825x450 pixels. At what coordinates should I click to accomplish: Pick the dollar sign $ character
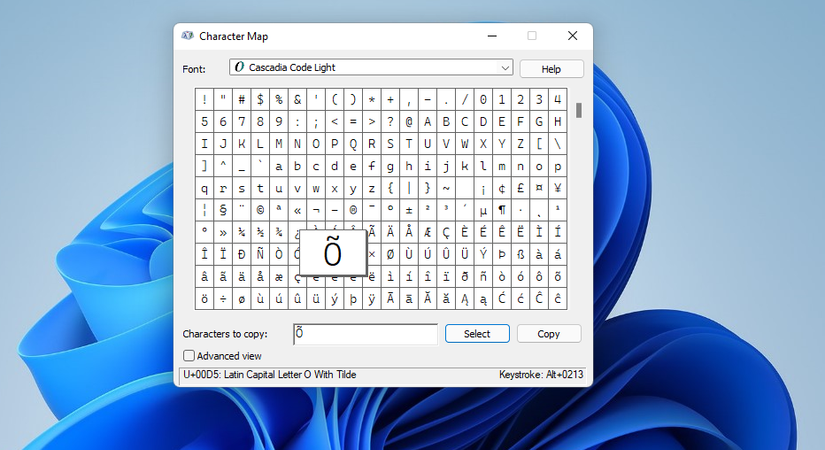[x=260, y=99]
